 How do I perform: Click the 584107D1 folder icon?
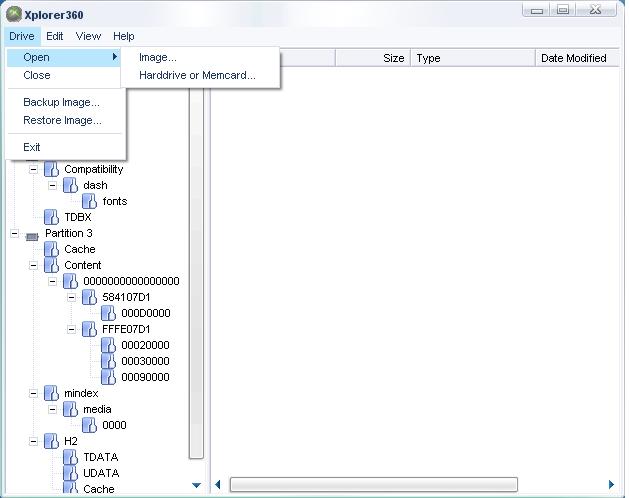pyautogui.click(x=89, y=297)
